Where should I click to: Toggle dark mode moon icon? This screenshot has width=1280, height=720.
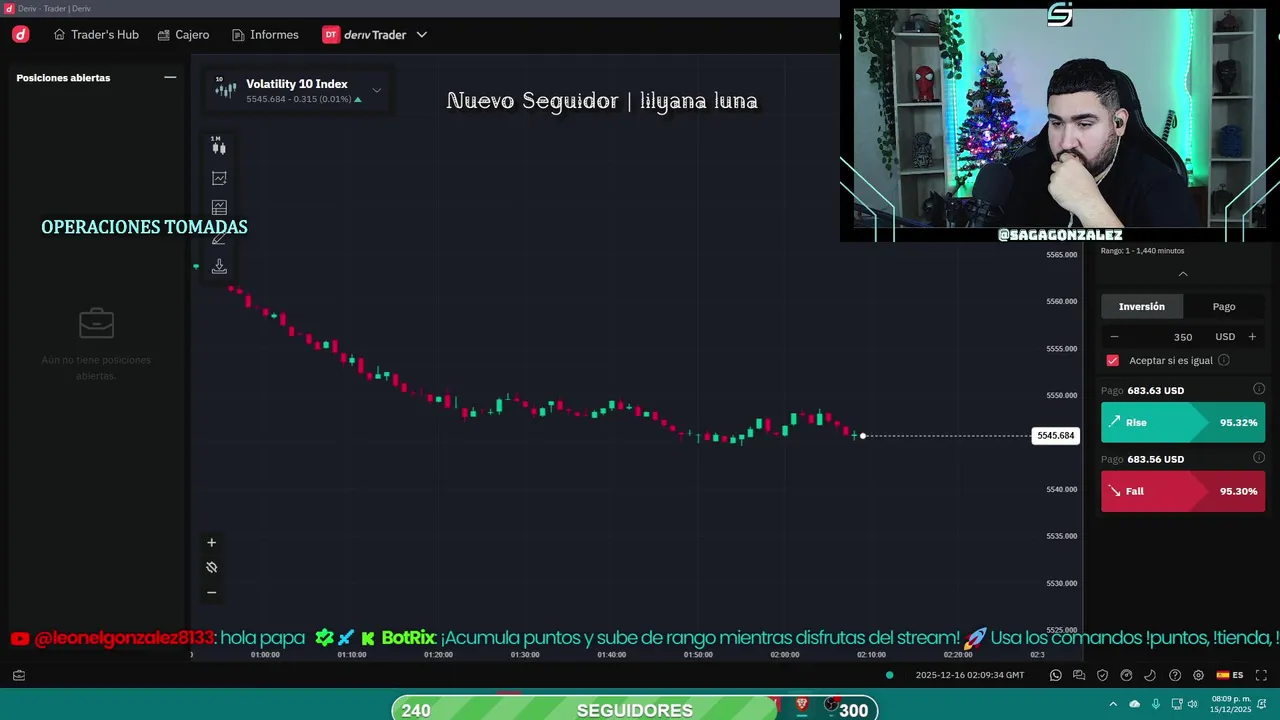point(1150,675)
